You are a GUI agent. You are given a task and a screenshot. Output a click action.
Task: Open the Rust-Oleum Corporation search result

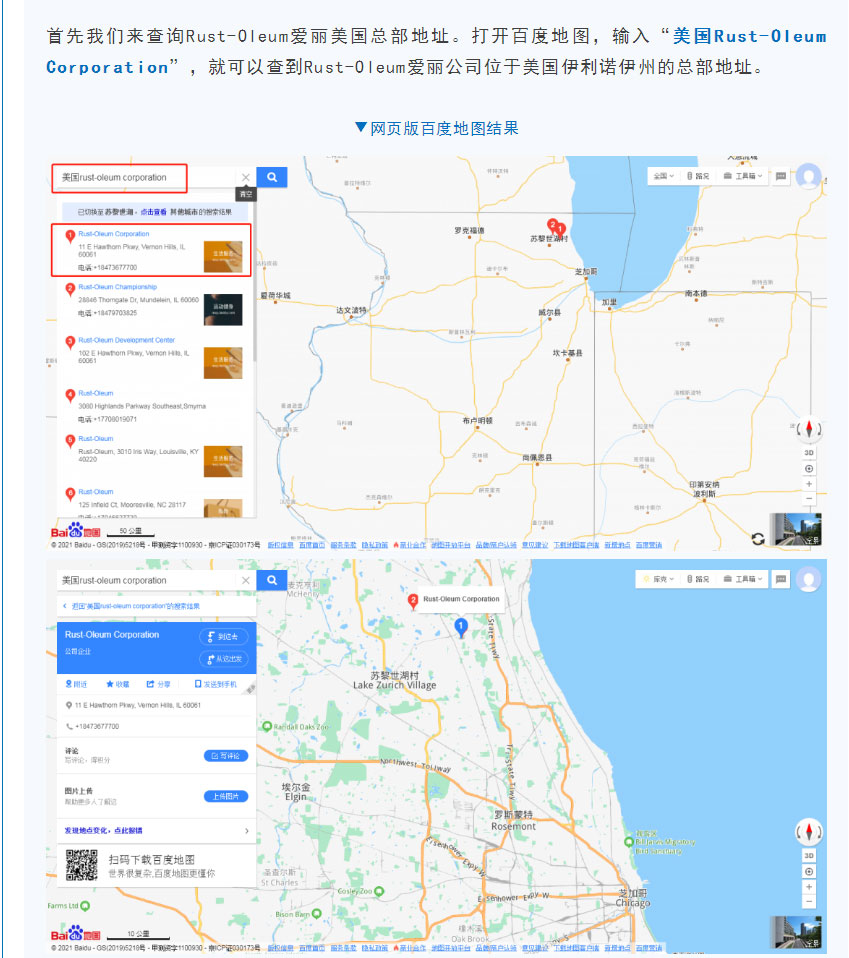pos(114,233)
